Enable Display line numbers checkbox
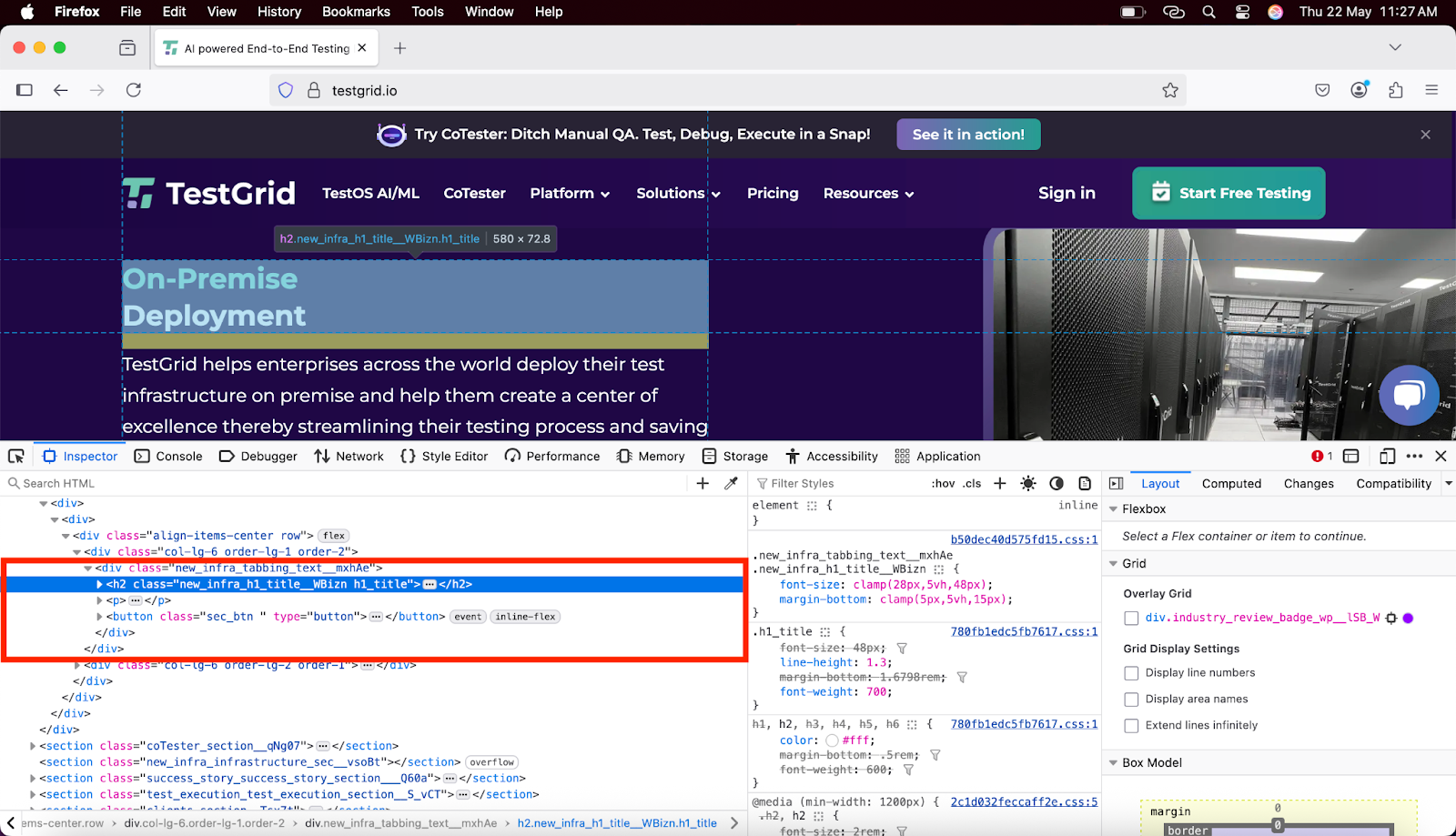The height and width of the screenshot is (836, 1456). [1131, 673]
